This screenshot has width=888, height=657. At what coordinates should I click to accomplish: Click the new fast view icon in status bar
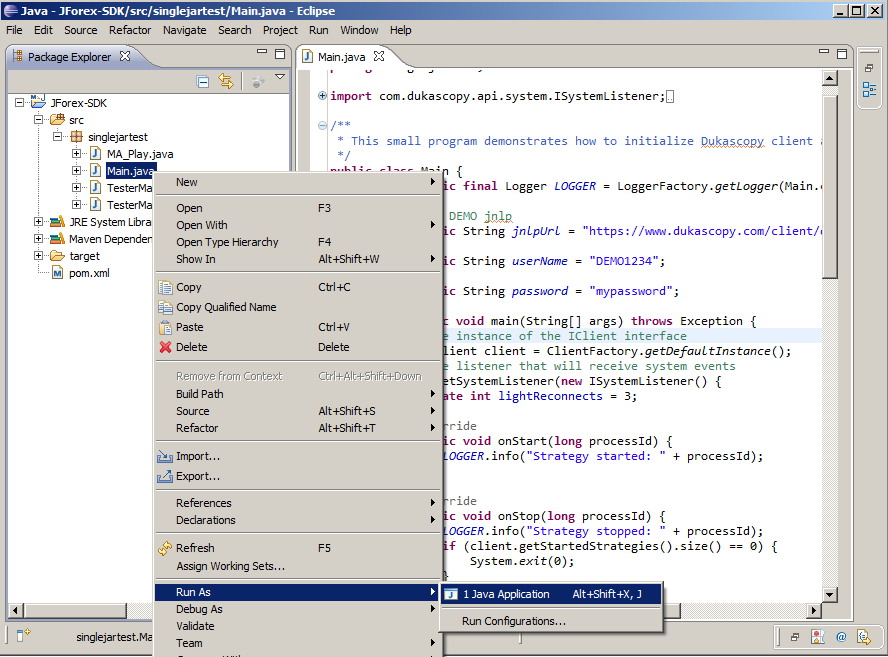pyautogui.click(x=23, y=635)
